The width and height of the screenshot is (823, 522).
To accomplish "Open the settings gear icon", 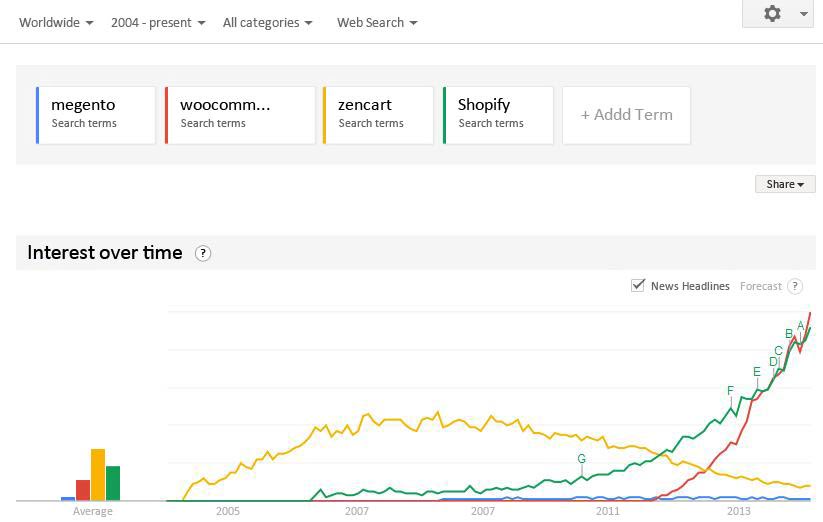I will (772, 14).
